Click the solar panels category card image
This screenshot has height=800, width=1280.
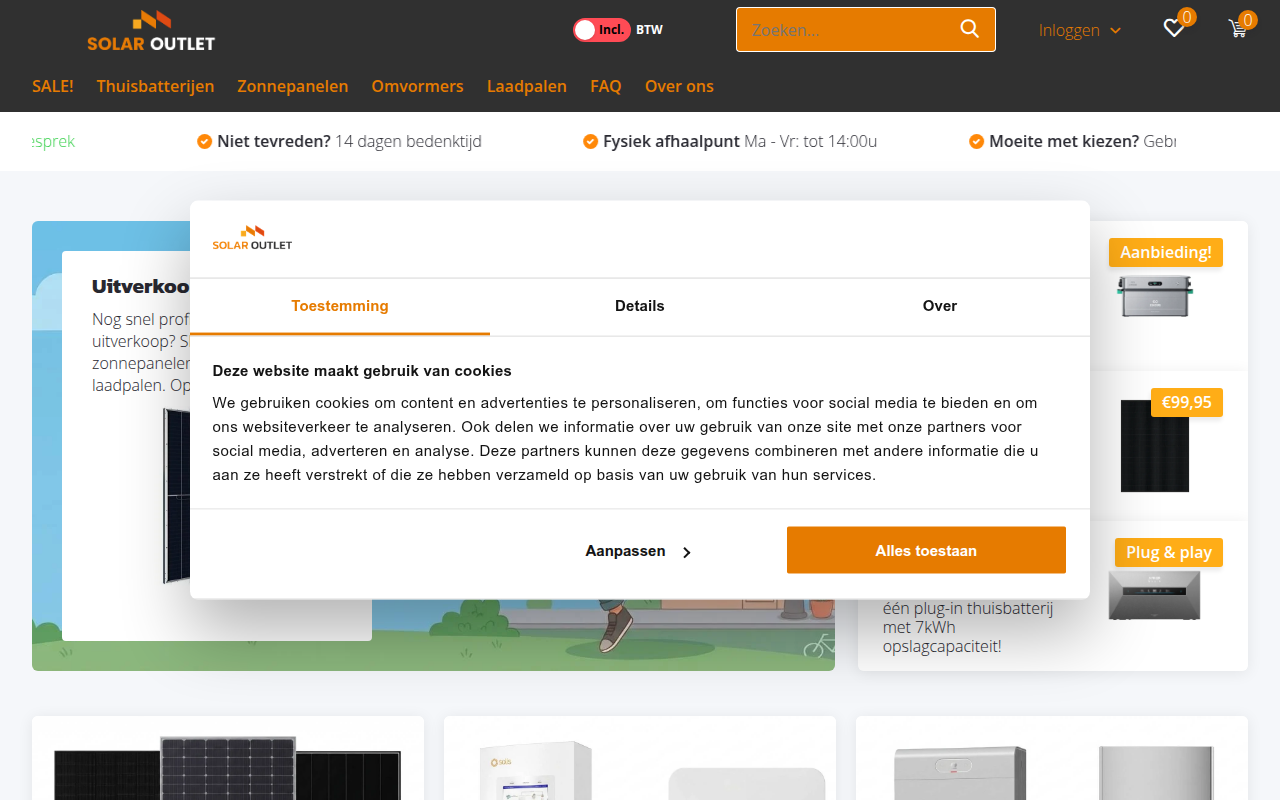[x=228, y=768]
